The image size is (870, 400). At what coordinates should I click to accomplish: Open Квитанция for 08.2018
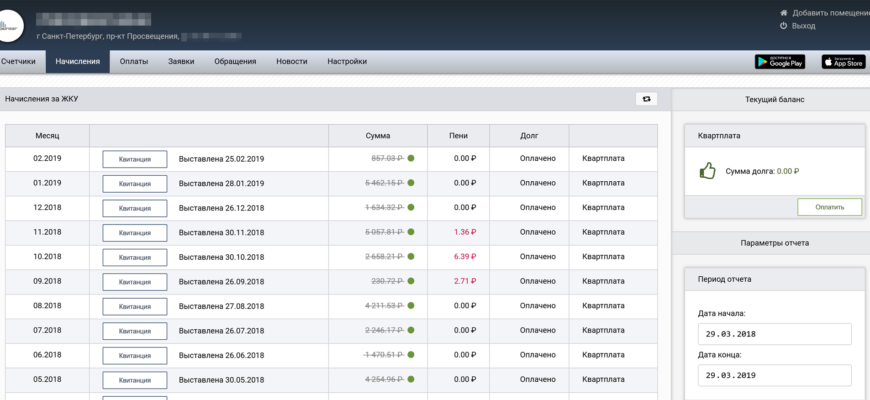(135, 306)
